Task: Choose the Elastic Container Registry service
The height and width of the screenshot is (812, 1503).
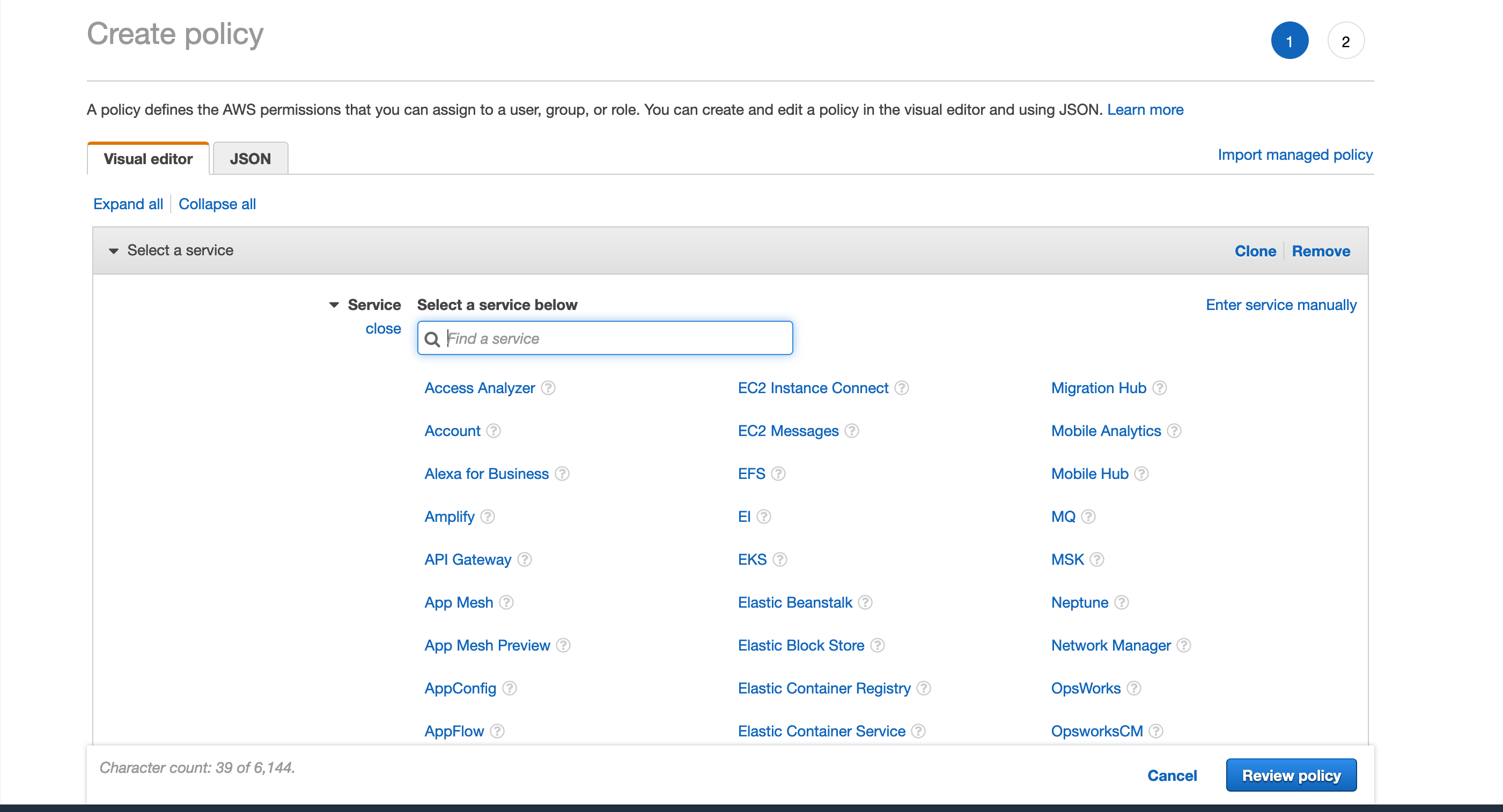Action: 824,688
